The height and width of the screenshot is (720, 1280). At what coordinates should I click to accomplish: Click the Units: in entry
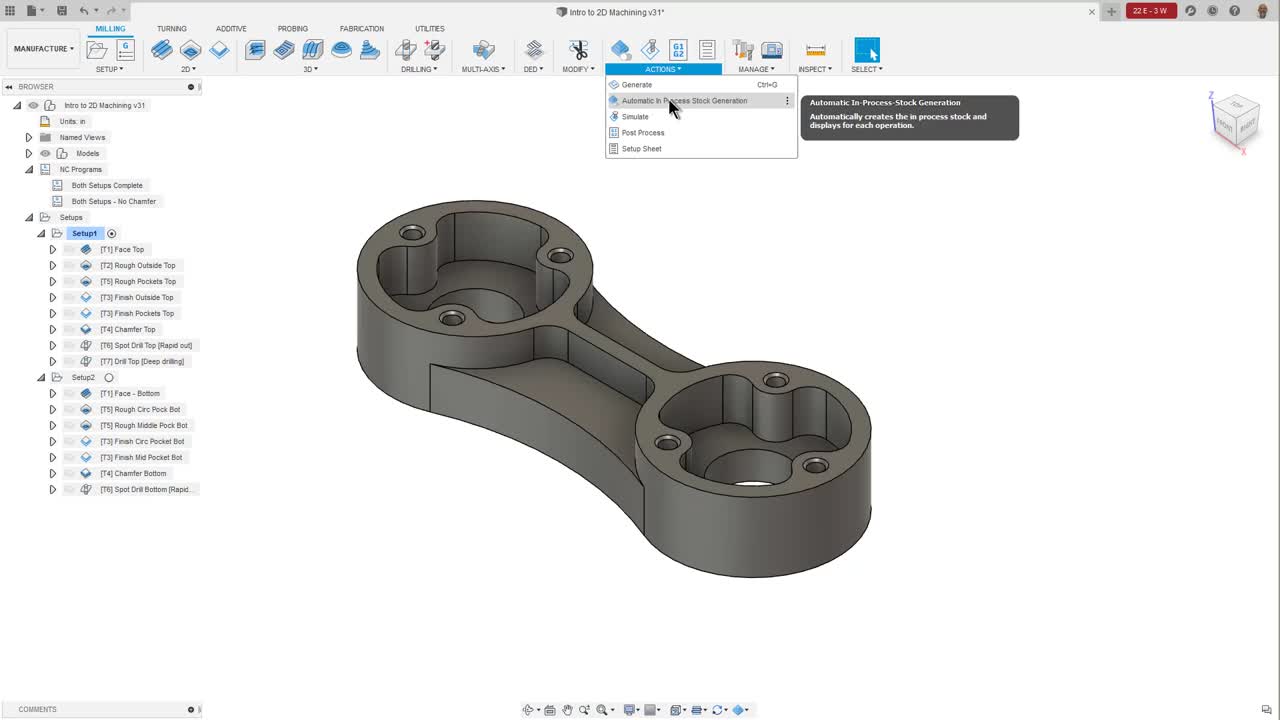click(x=72, y=121)
